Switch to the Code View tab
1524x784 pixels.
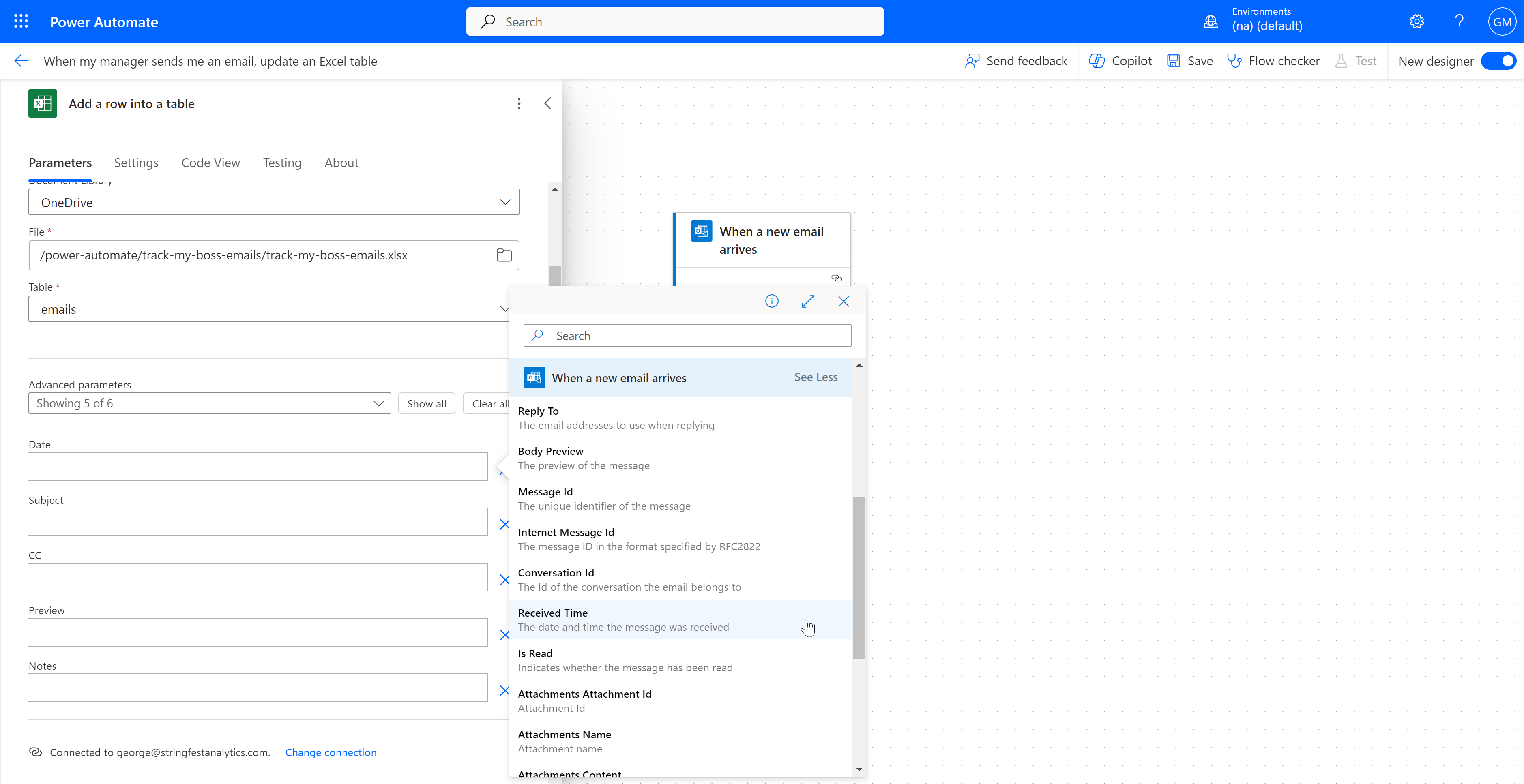coord(210,163)
